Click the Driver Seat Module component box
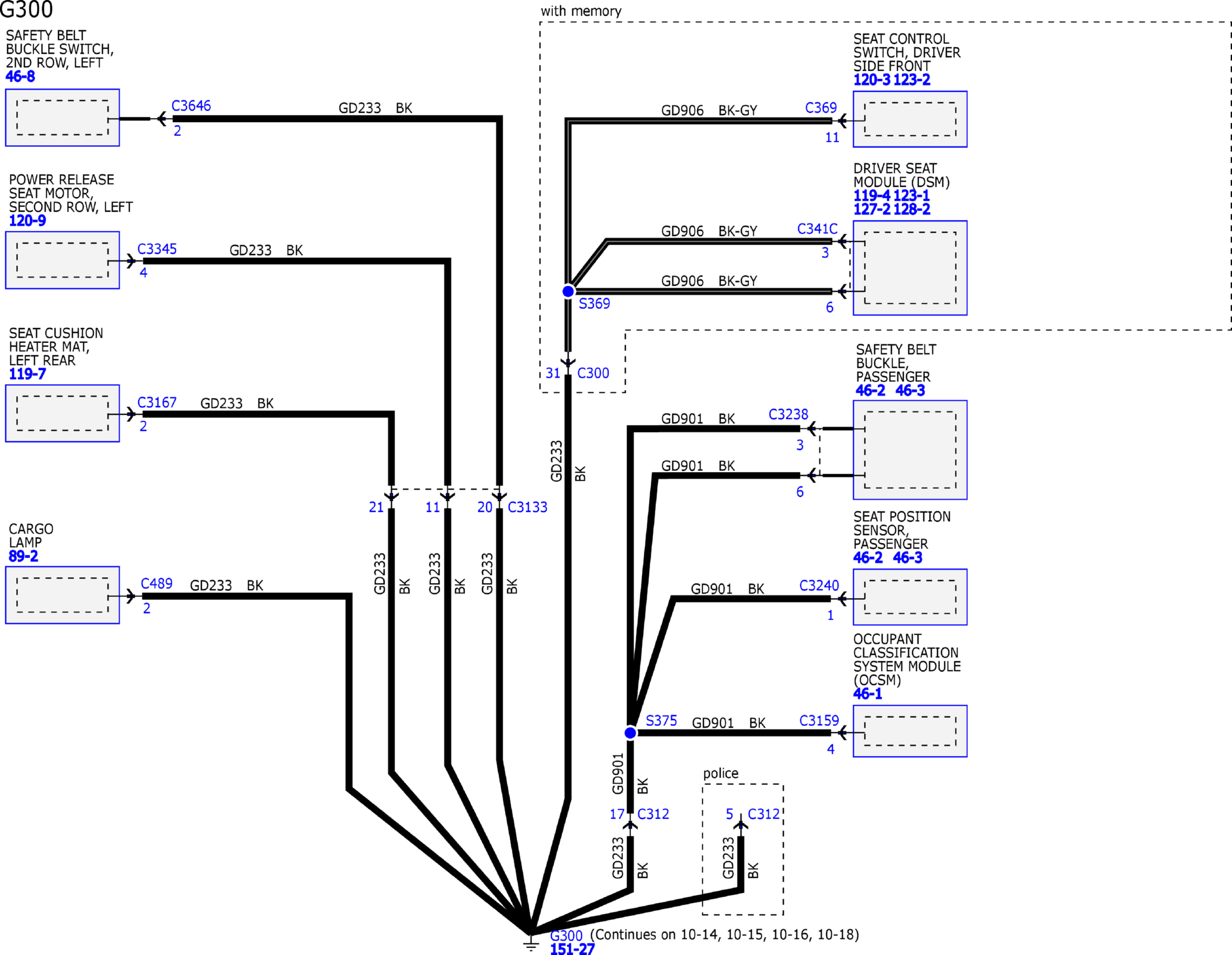This screenshot has height=955, width=1232. coord(909,268)
